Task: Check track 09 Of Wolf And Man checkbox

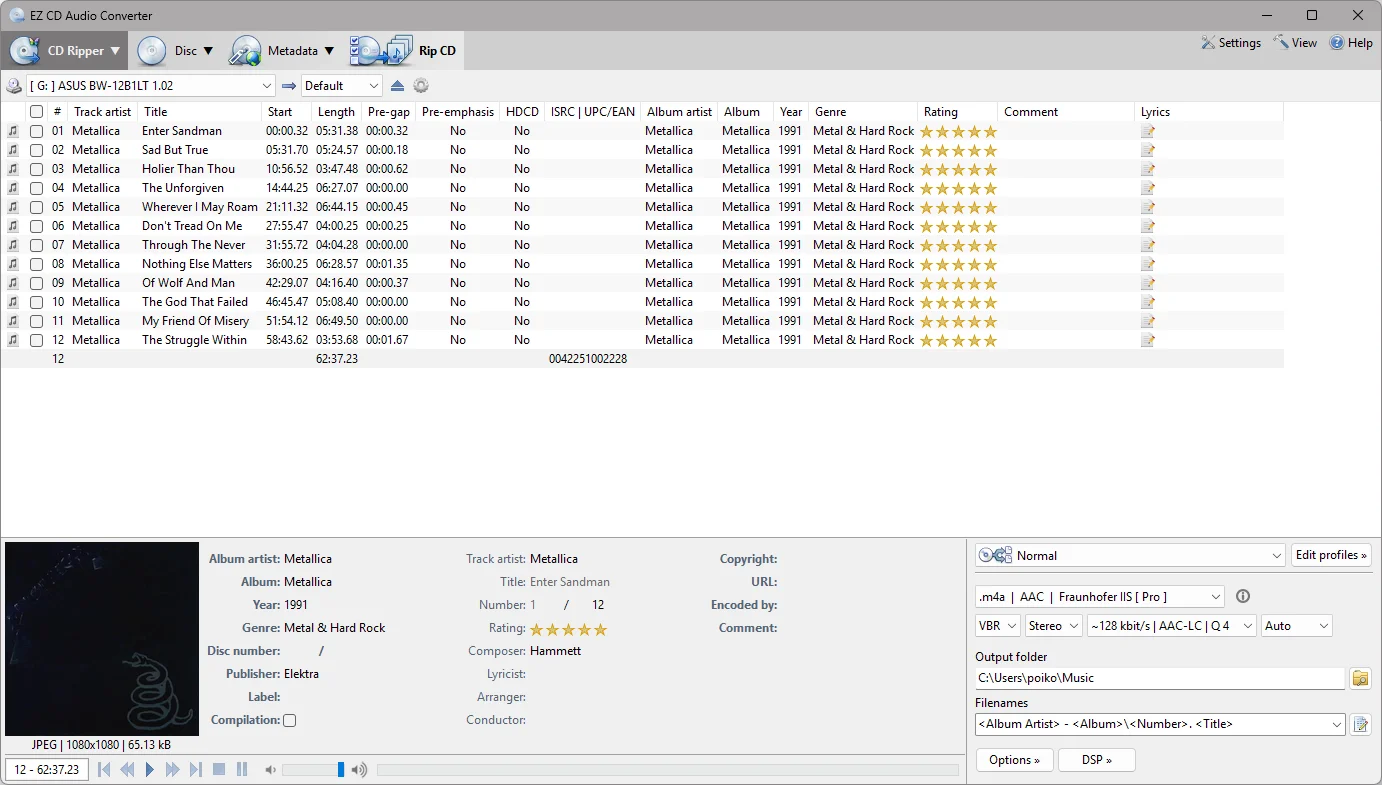Action: pyautogui.click(x=37, y=283)
